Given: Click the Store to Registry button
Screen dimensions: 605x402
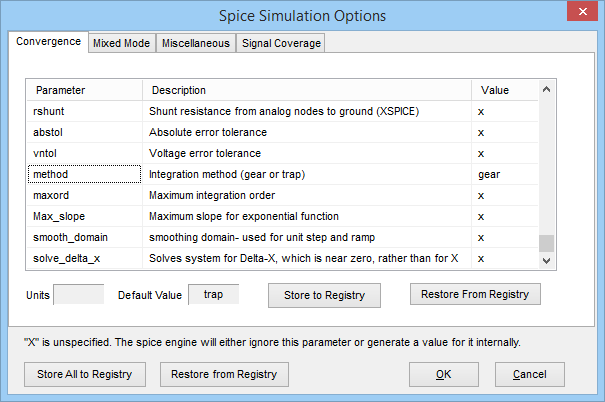Looking at the screenshot, I should coord(324,295).
